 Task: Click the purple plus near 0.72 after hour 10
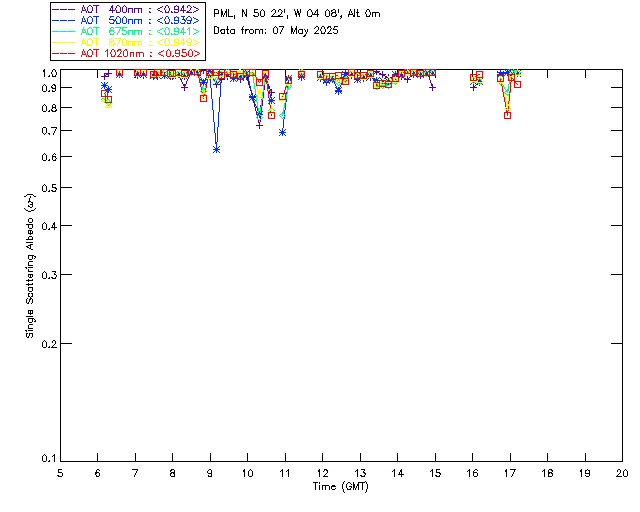click(x=259, y=126)
